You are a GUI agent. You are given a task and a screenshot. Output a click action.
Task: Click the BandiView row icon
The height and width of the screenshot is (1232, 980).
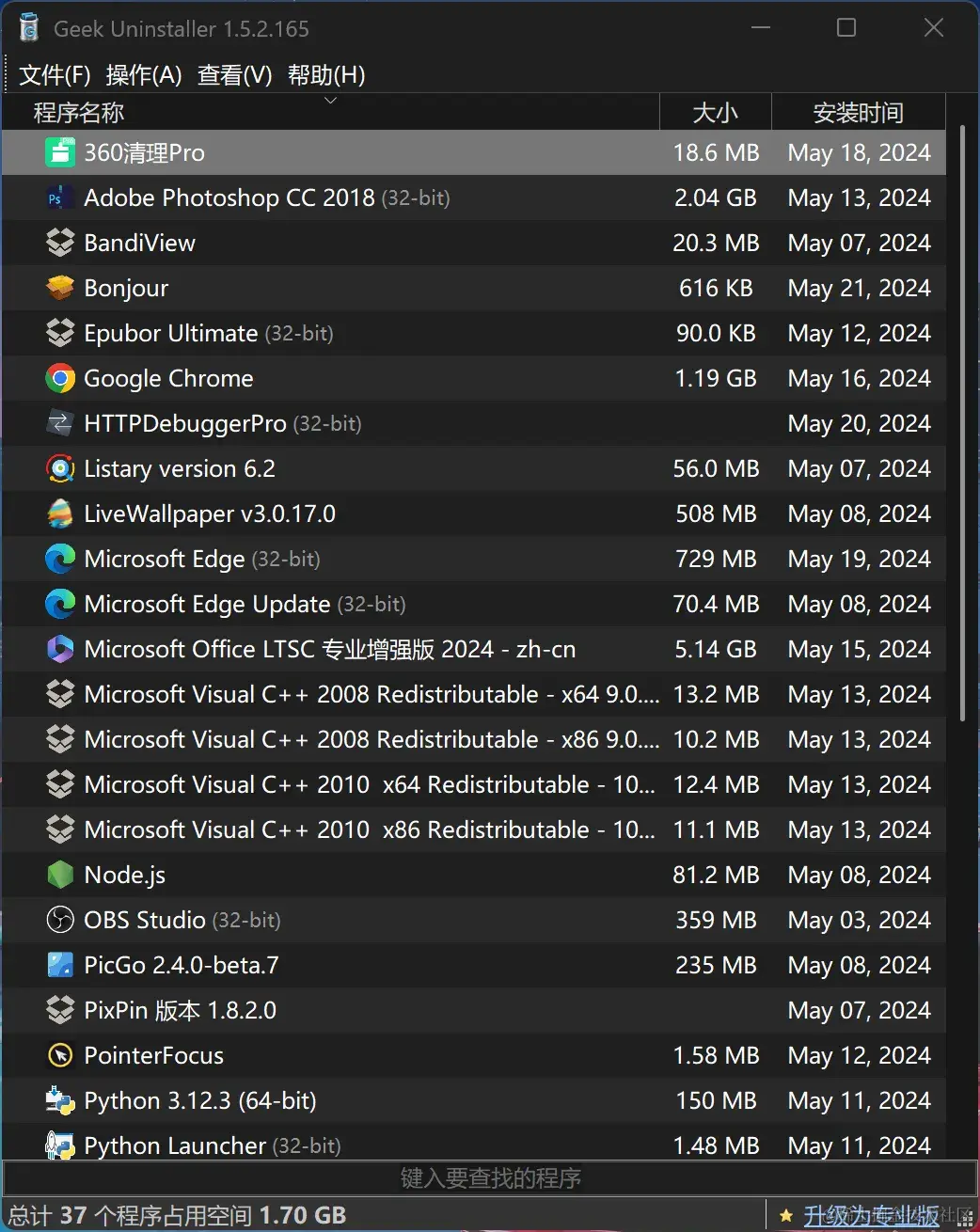(60, 243)
